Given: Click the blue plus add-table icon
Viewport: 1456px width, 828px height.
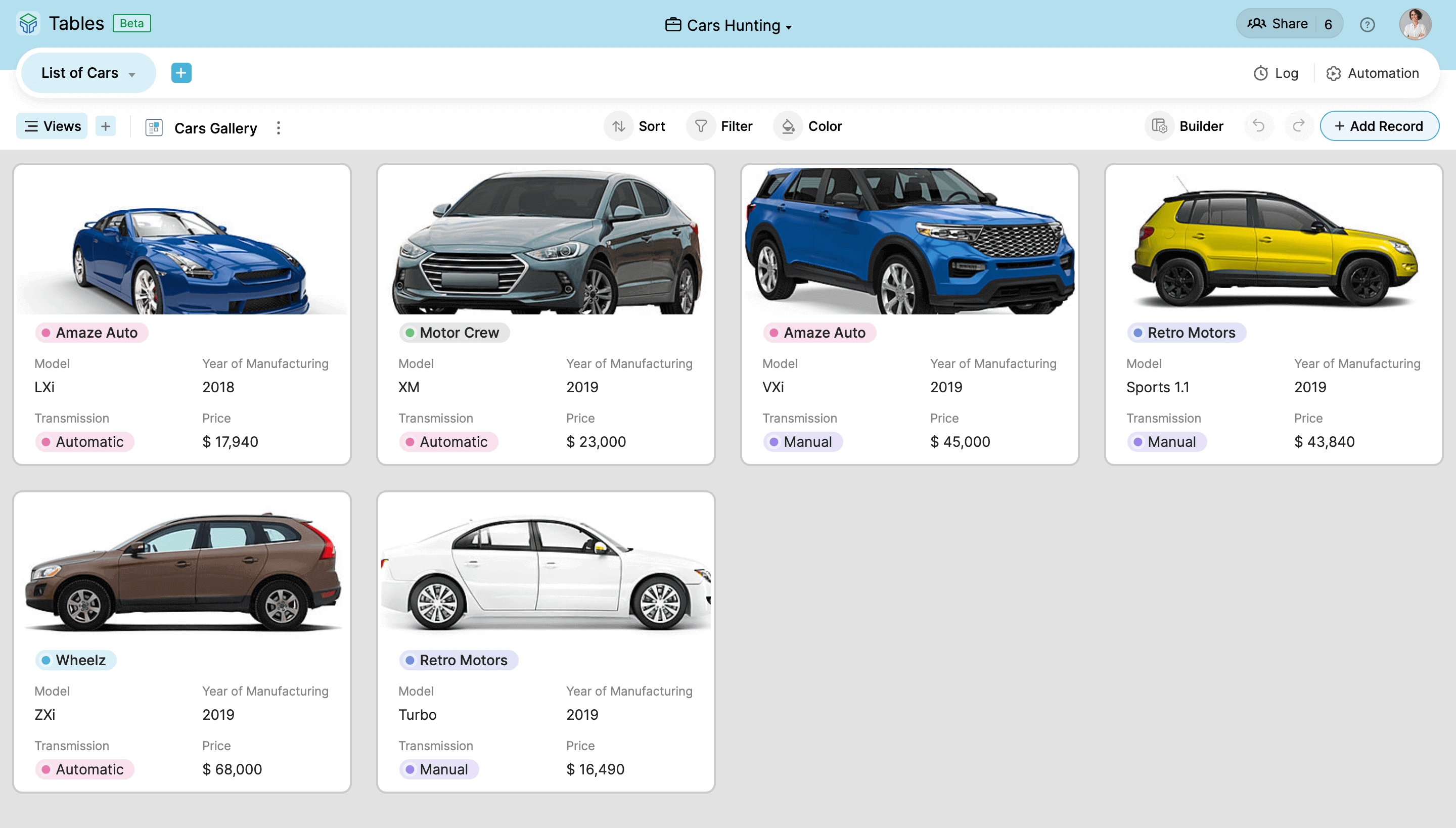Looking at the screenshot, I should pyautogui.click(x=181, y=73).
